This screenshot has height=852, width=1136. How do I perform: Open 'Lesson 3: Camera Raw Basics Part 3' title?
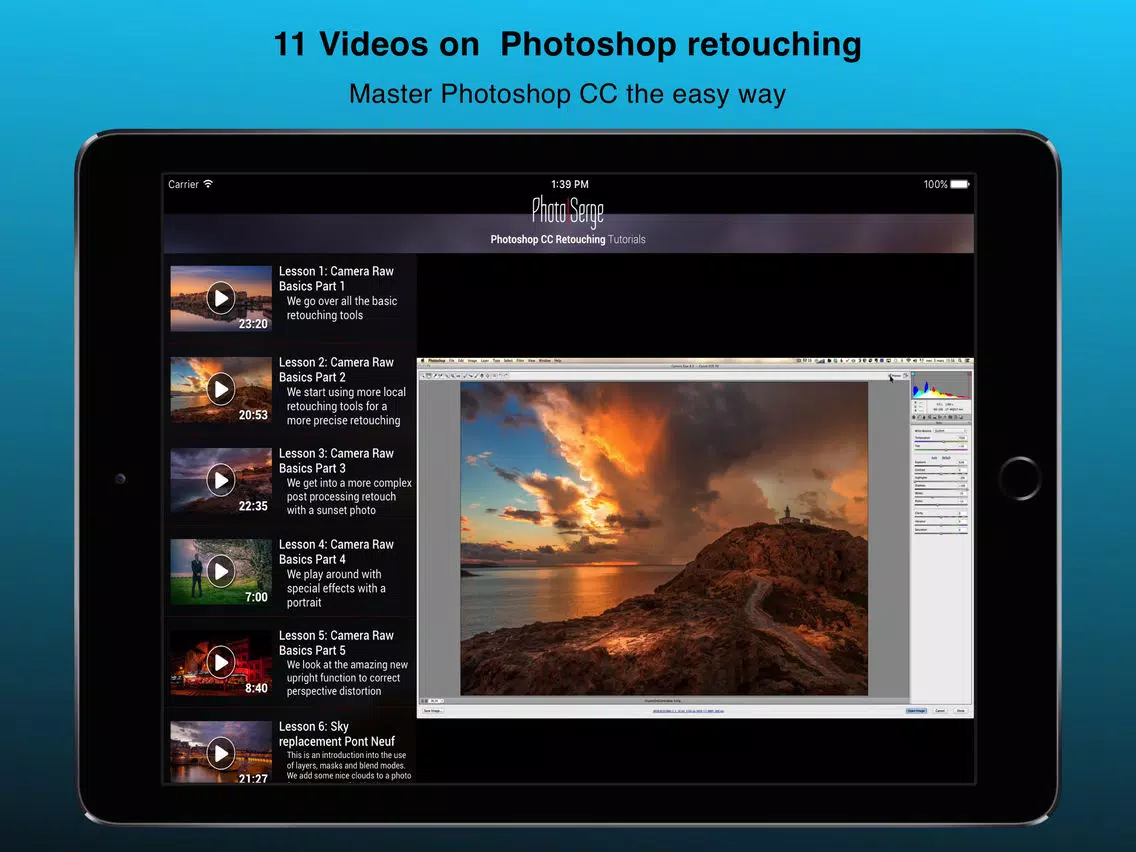click(x=336, y=461)
